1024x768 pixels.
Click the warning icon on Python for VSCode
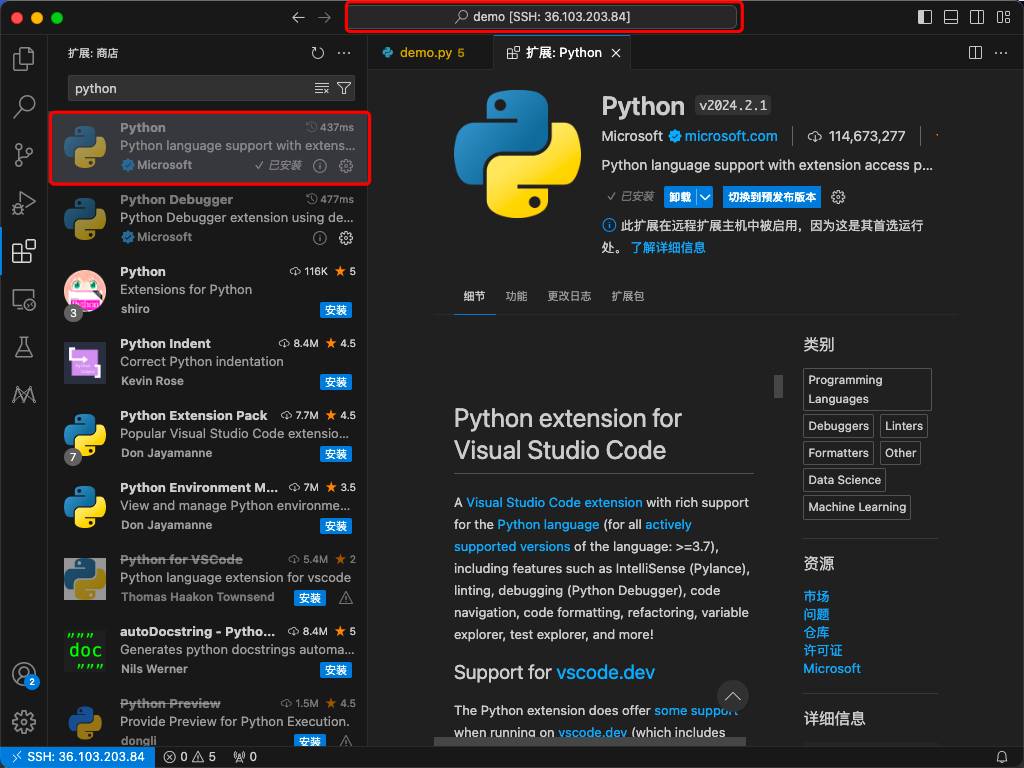click(346, 598)
